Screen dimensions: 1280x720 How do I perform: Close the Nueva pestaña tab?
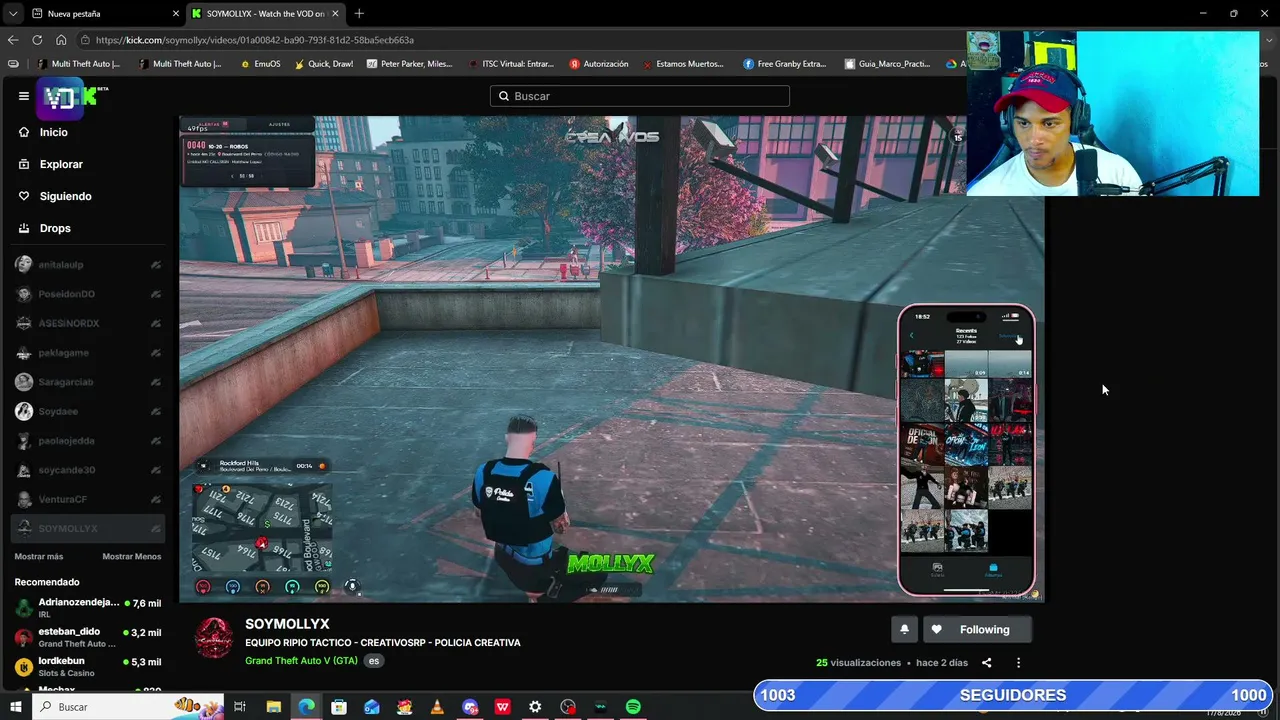176,14
